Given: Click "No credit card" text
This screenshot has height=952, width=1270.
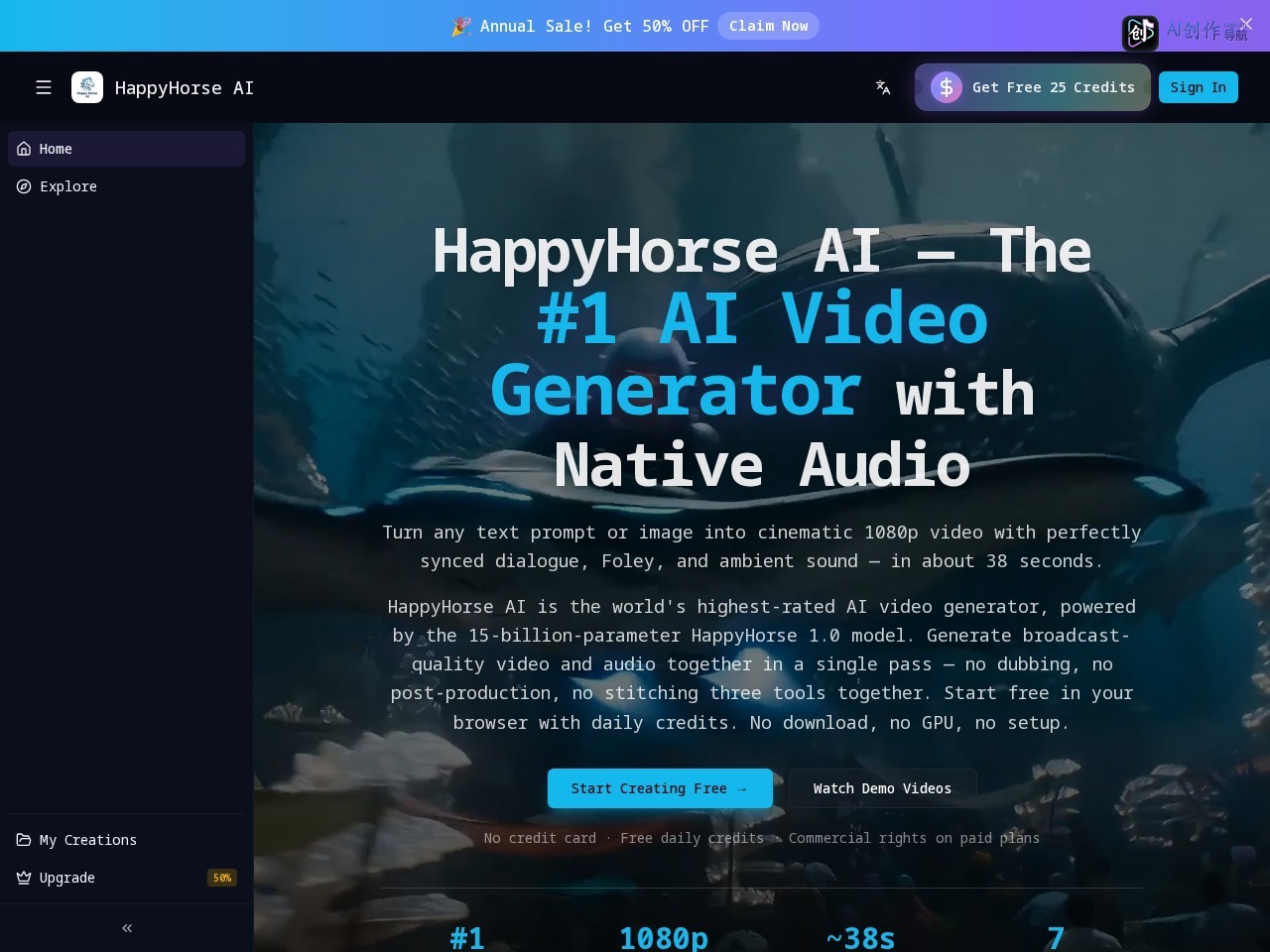Looking at the screenshot, I should click(x=540, y=838).
